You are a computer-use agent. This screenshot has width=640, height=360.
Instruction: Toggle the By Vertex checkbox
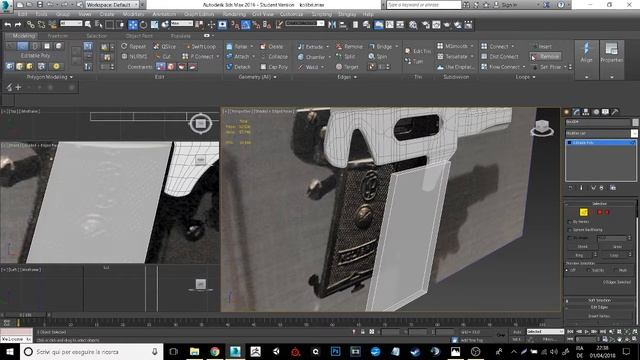click(x=570, y=222)
